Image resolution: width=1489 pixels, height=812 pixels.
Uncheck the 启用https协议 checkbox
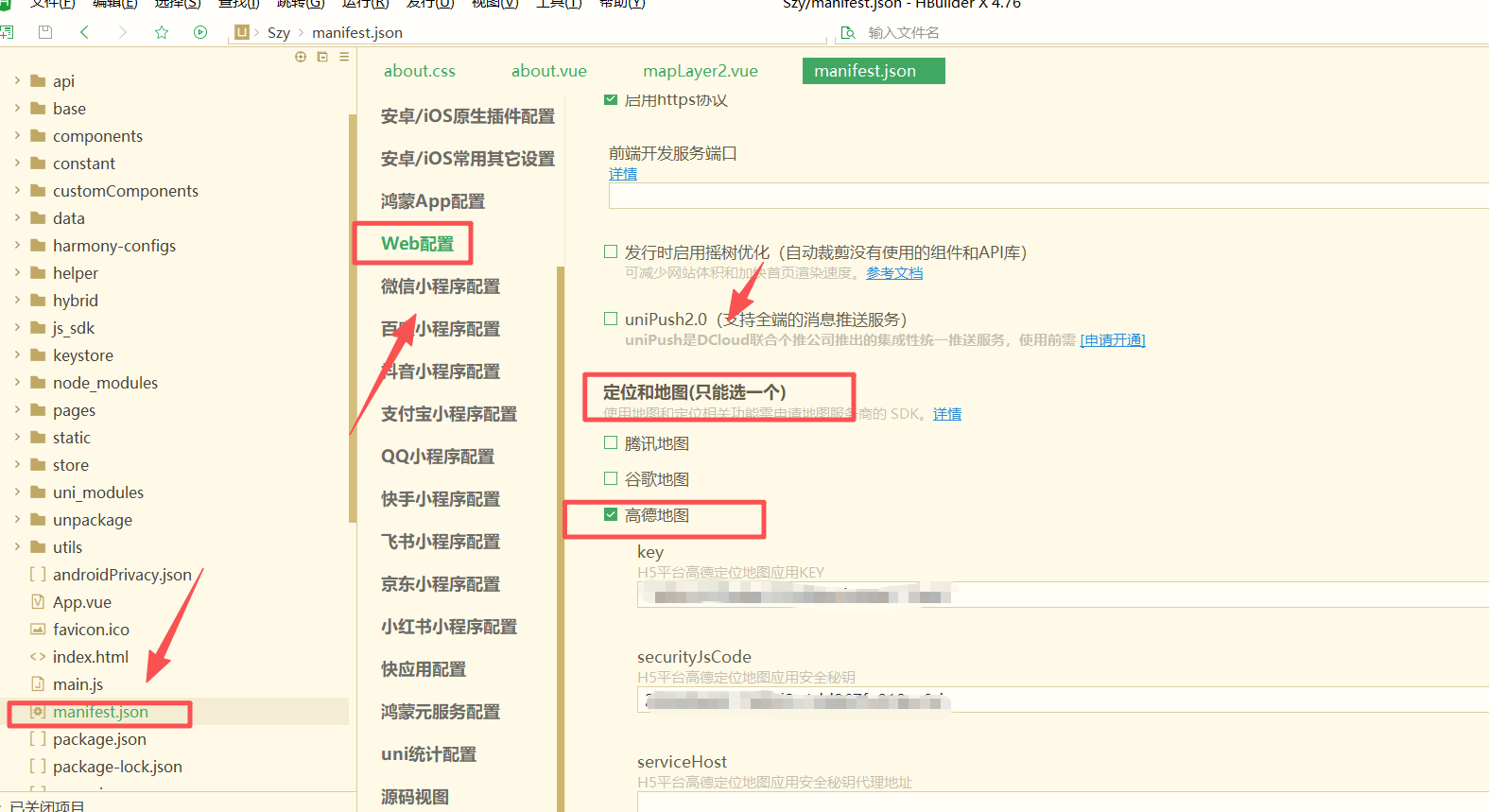pyautogui.click(x=611, y=99)
